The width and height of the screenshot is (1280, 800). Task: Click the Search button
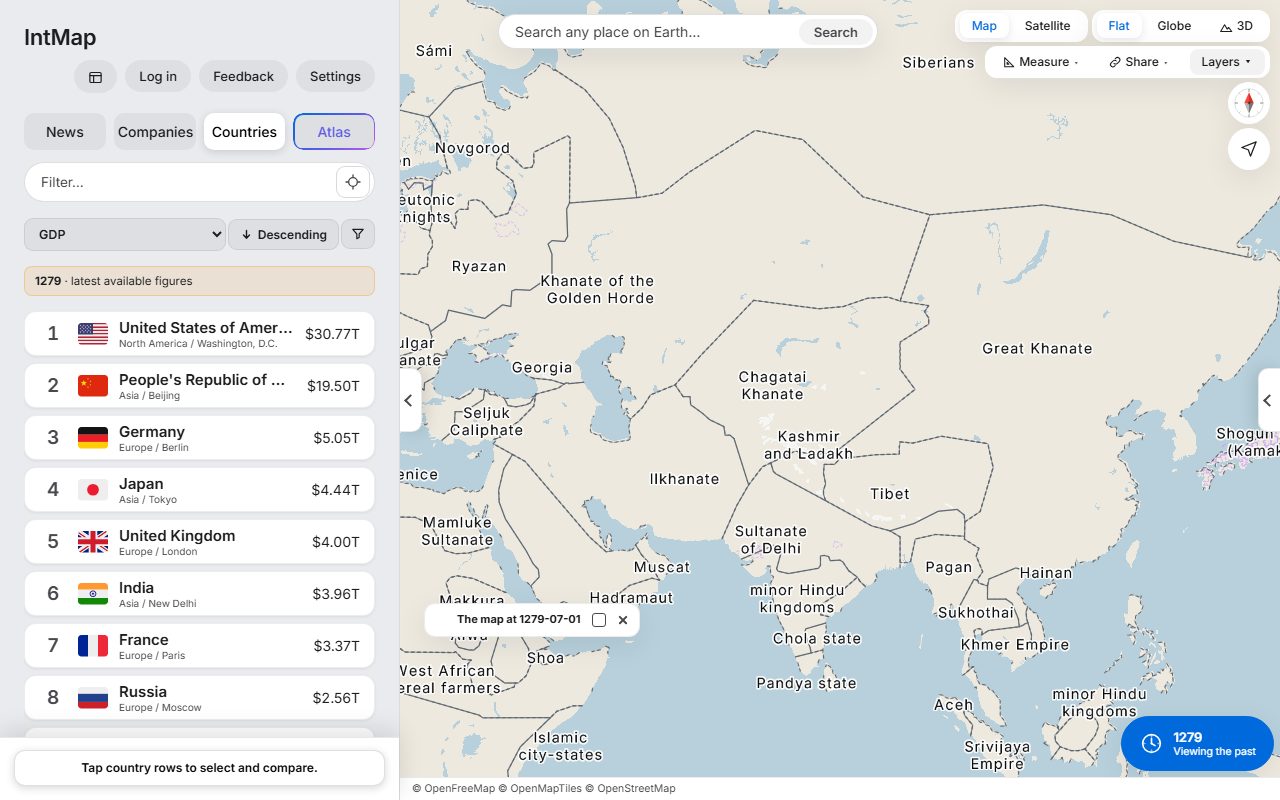pos(835,32)
